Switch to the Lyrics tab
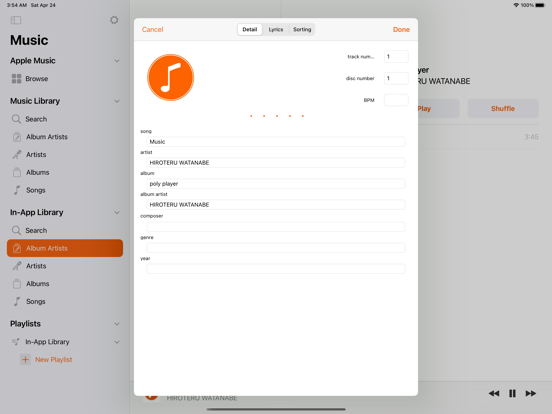The width and height of the screenshot is (552, 414). [x=276, y=30]
